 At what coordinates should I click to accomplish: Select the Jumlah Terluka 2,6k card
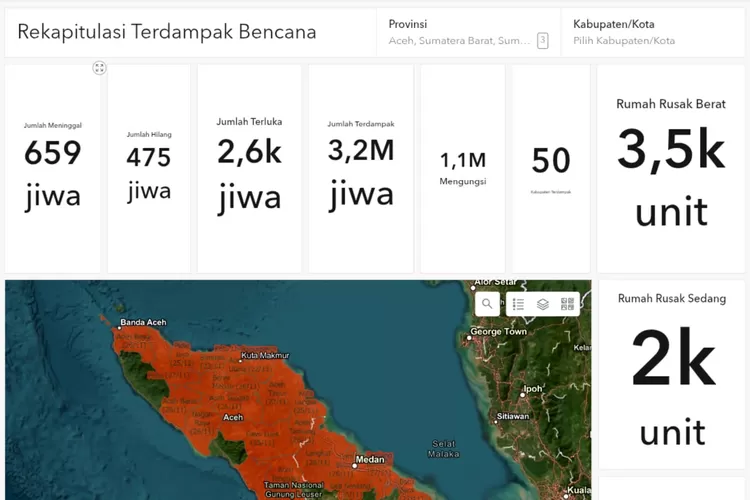pyautogui.click(x=249, y=168)
